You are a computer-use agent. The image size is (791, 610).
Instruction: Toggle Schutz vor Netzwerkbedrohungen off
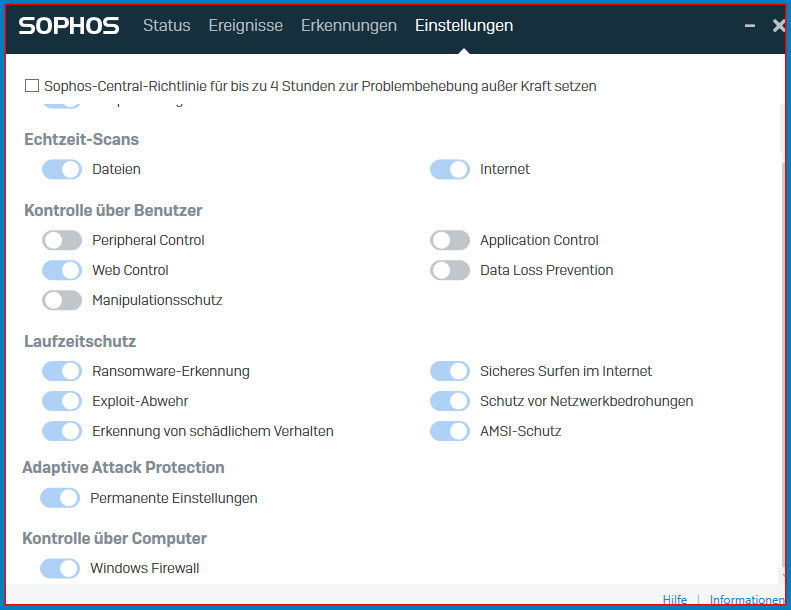[450, 401]
